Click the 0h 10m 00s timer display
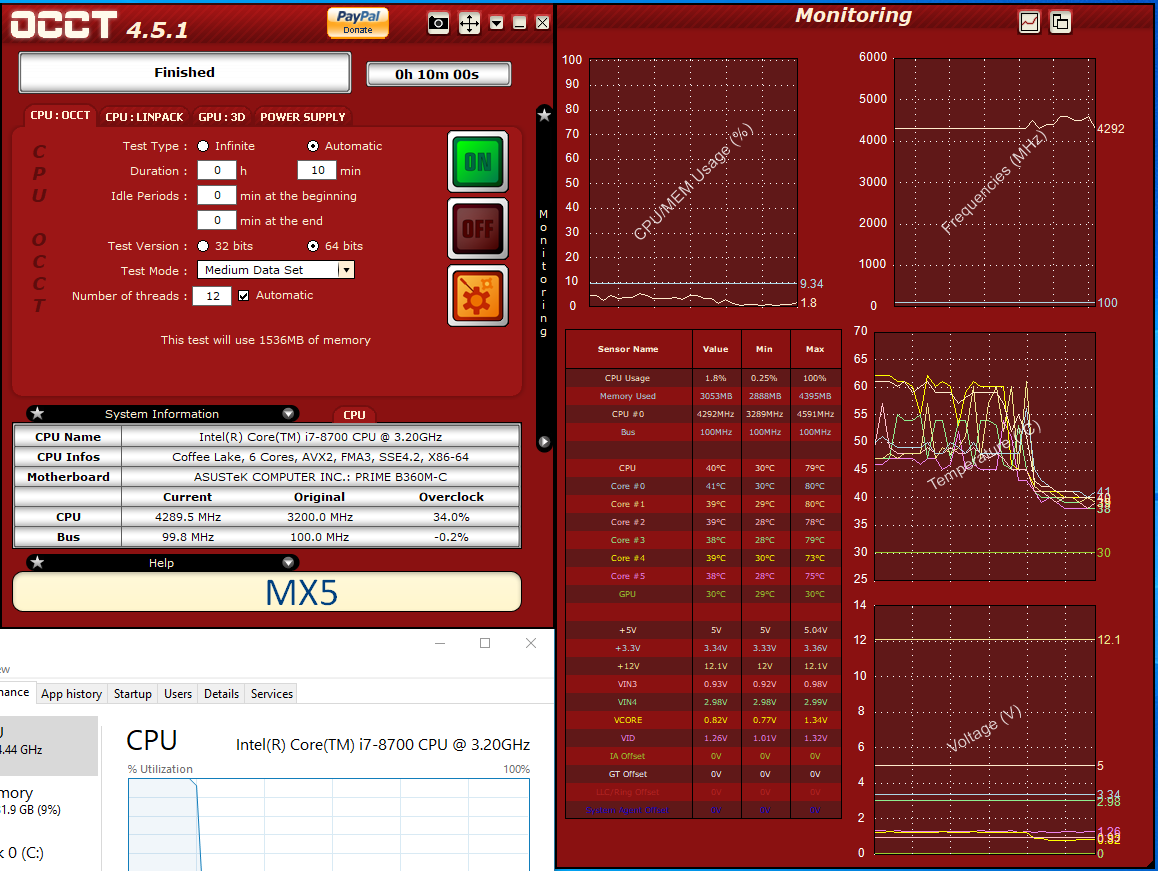Screen dimensions: 1158x871 pyautogui.click(x=438, y=74)
